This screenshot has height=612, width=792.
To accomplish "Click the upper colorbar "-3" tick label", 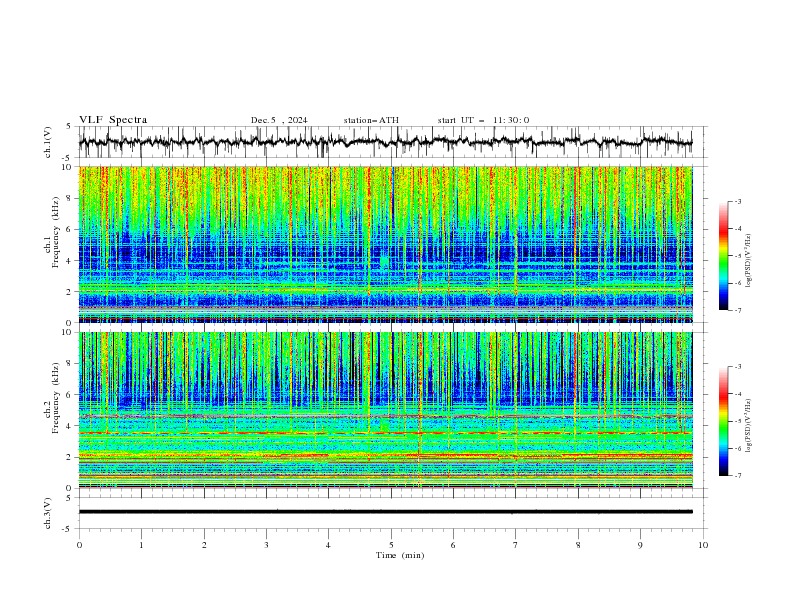I will 737,201.
